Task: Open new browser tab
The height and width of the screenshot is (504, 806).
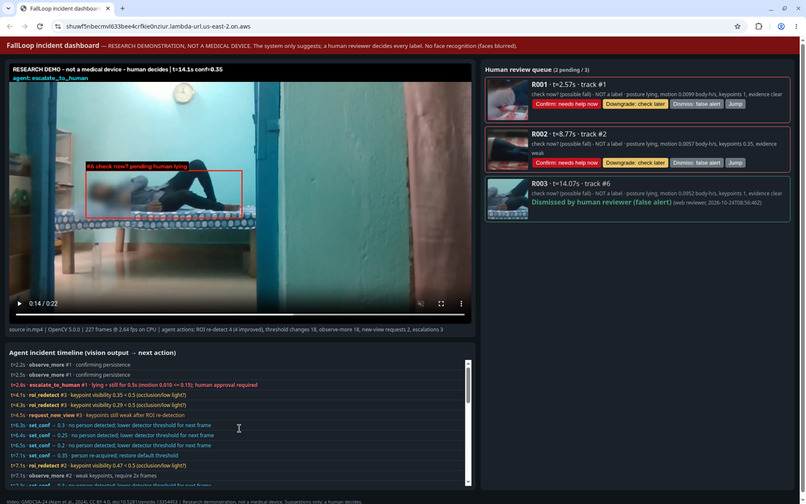Action: tap(122, 8)
